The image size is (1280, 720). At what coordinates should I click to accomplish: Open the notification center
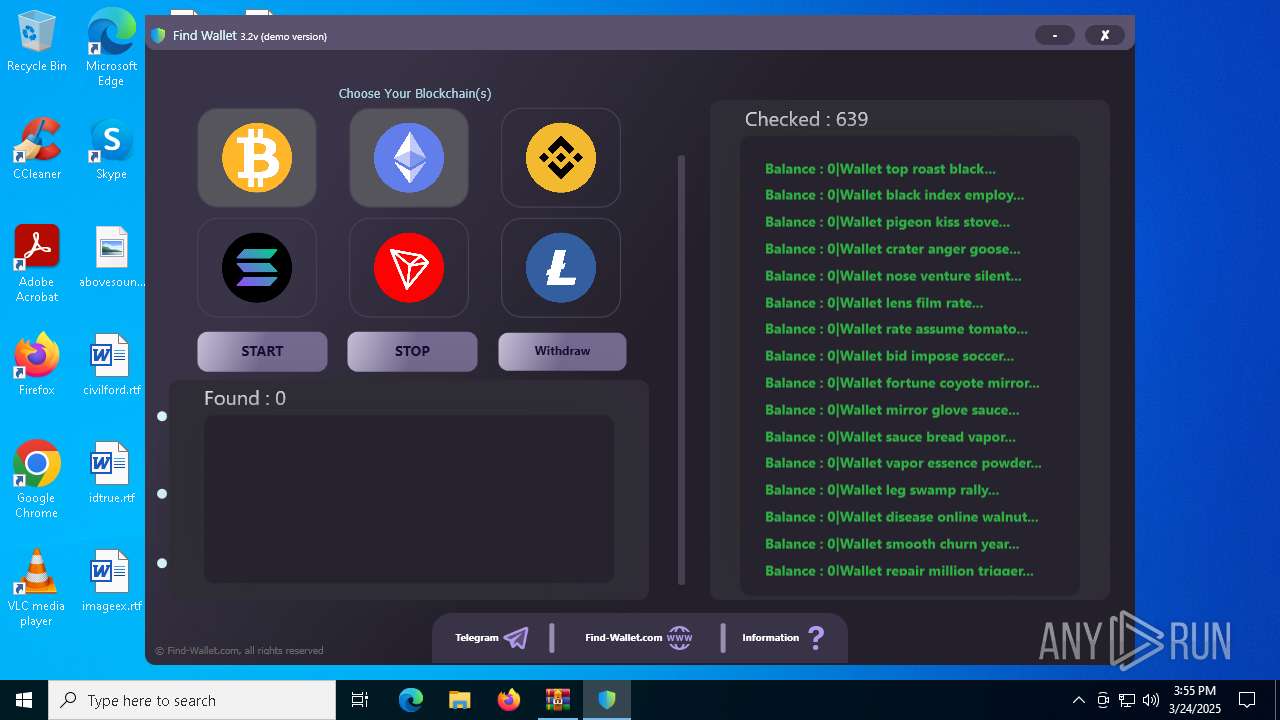[1247, 700]
